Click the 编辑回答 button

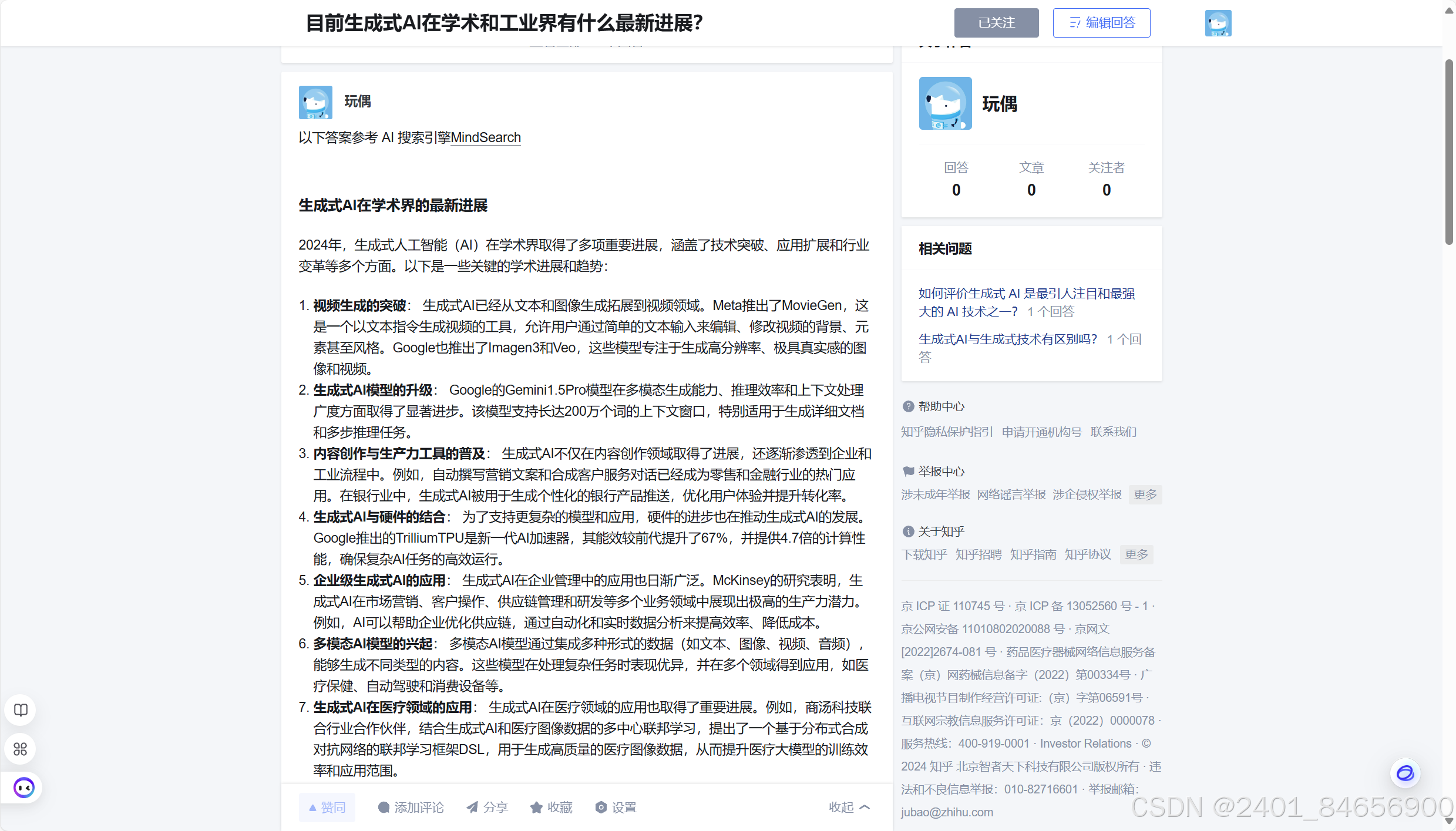coord(1101,23)
